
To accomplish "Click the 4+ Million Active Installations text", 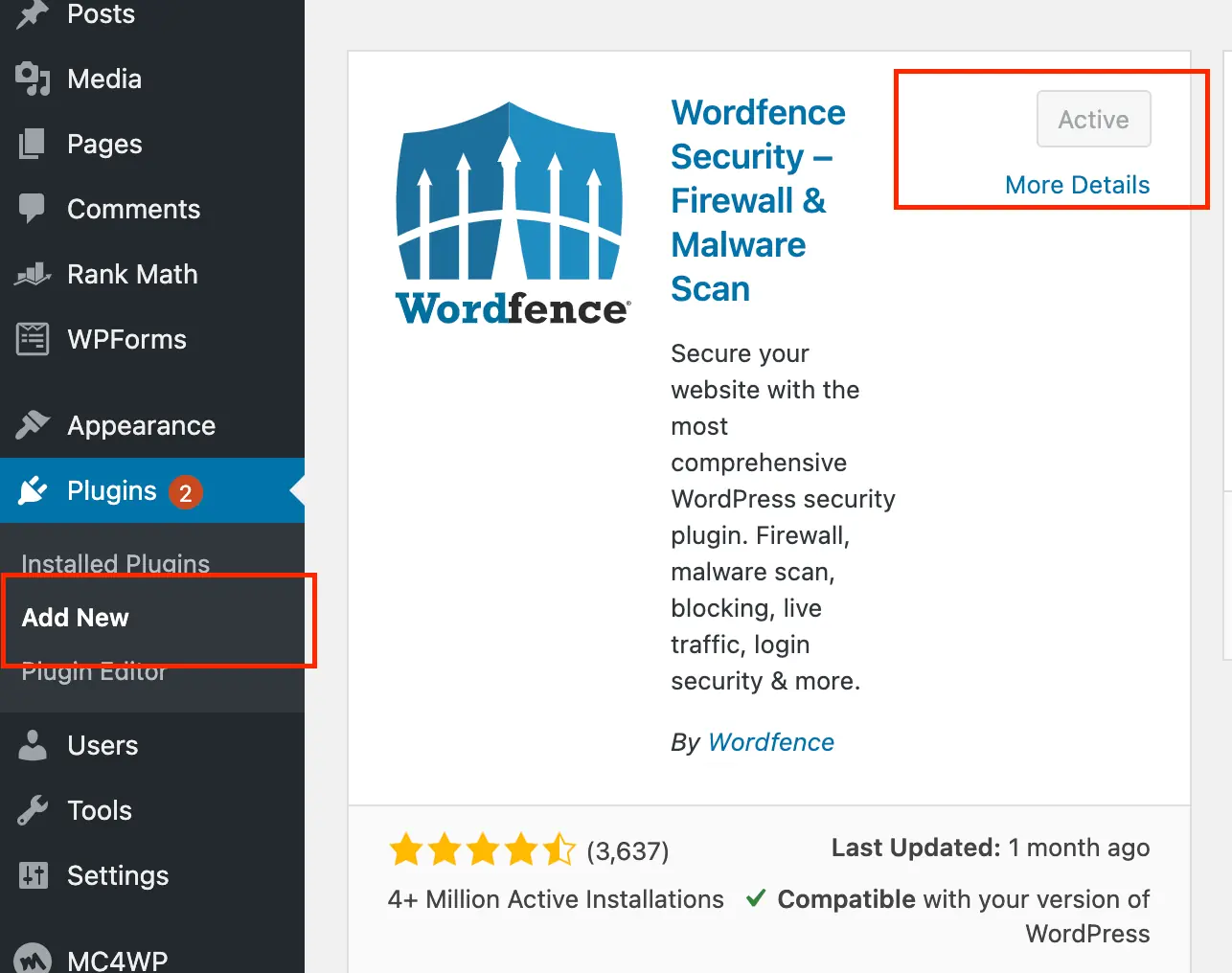I will [556, 899].
